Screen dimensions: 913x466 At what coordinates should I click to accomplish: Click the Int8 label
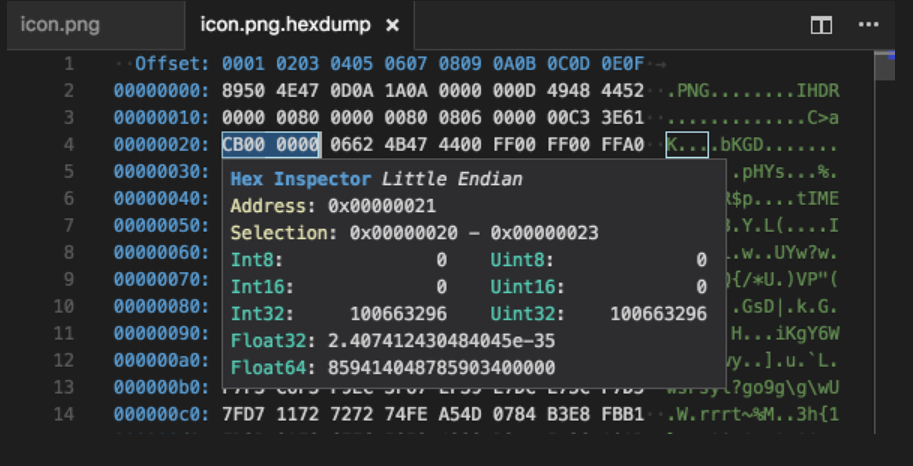click(256, 260)
